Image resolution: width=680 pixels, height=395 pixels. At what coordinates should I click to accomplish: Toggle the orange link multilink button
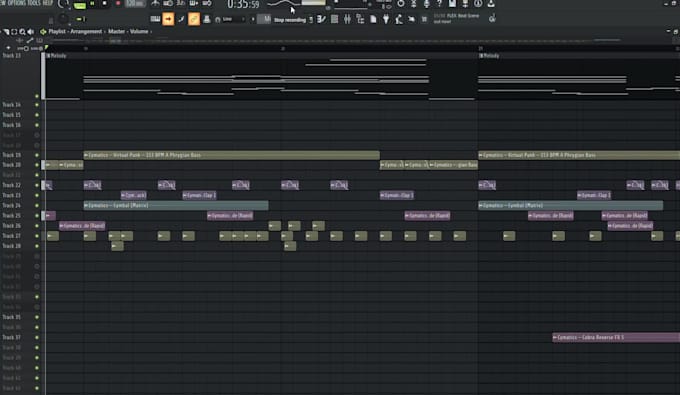click(x=194, y=19)
